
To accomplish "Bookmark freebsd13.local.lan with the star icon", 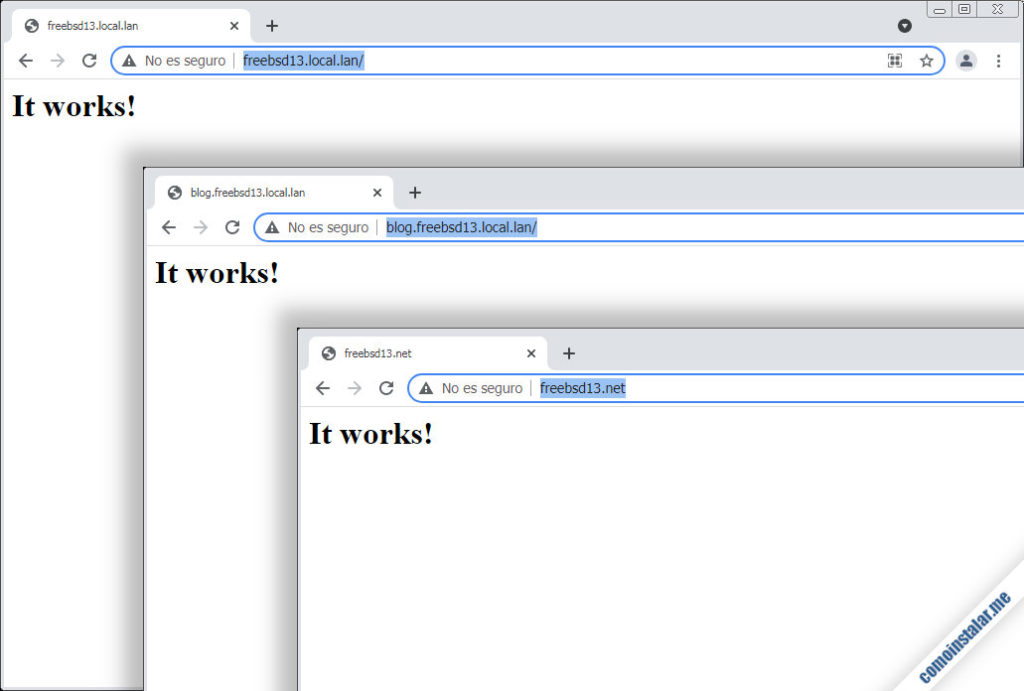I will point(926,61).
